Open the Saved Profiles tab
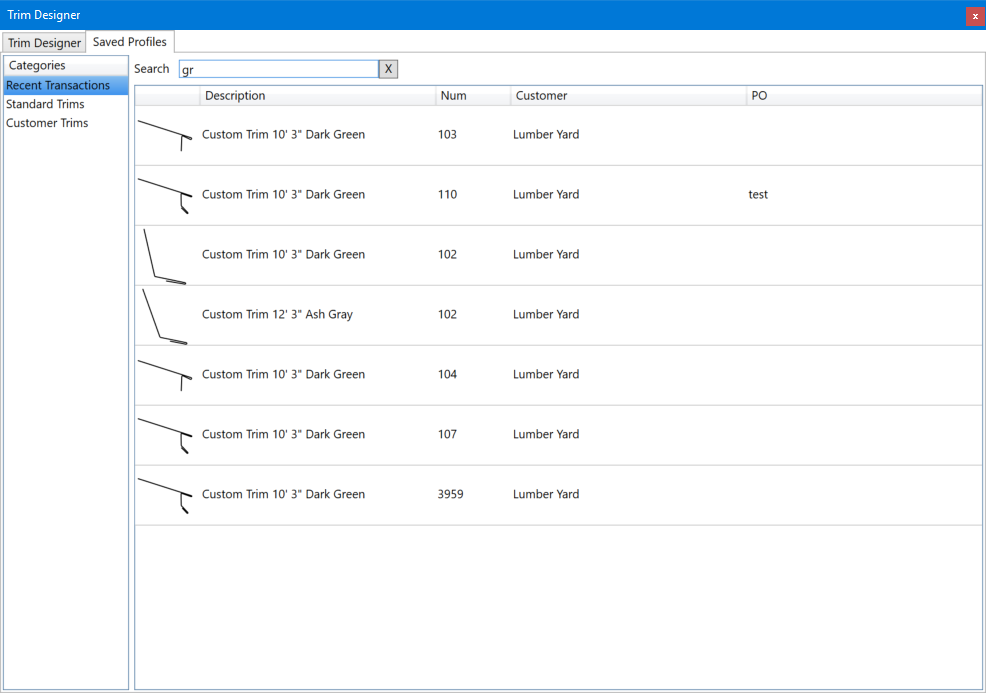Image resolution: width=986 pixels, height=693 pixels. pos(130,42)
